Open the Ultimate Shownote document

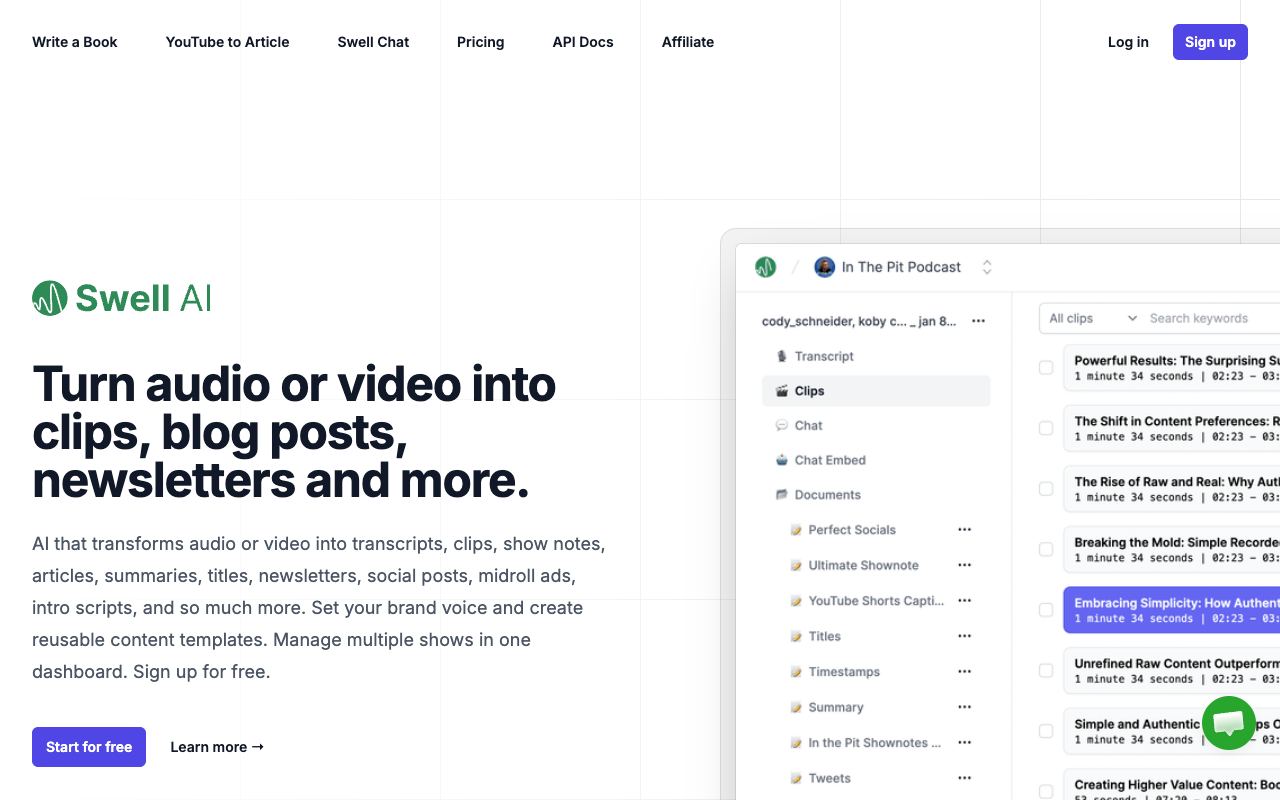pos(864,565)
